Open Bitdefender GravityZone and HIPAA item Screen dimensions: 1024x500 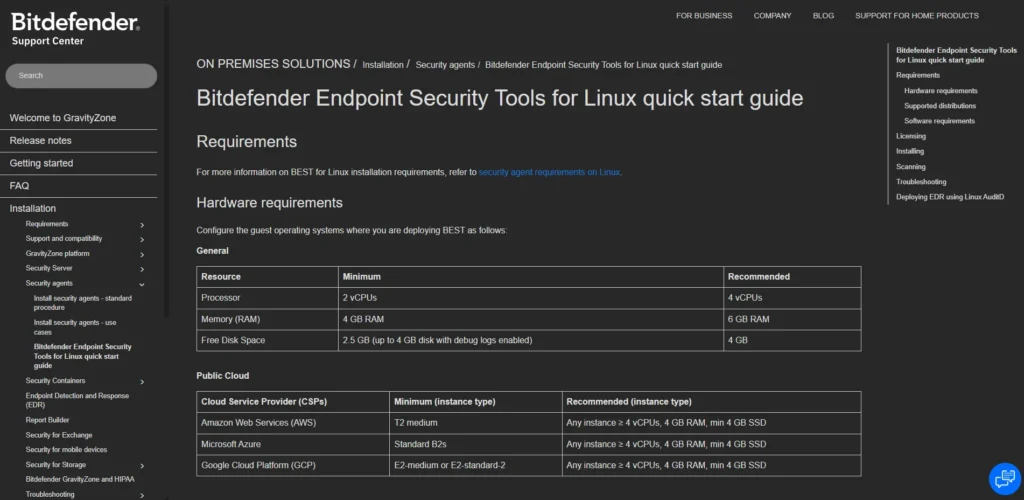[80, 479]
